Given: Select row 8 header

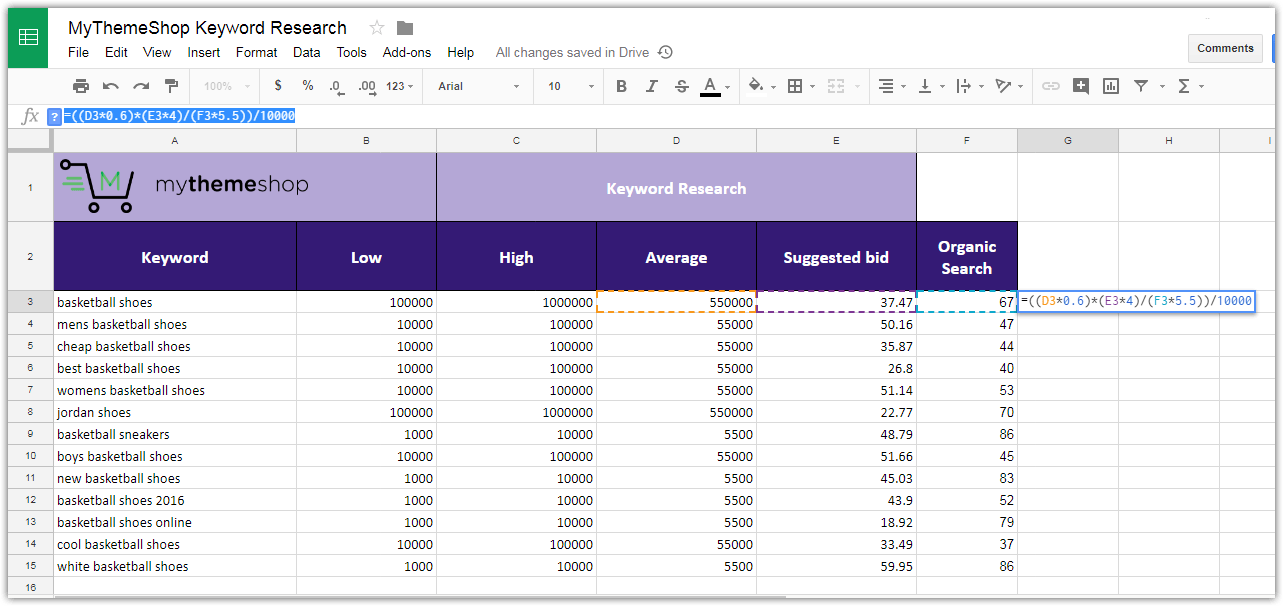Looking at the screenshot, I should coord(31,412).
